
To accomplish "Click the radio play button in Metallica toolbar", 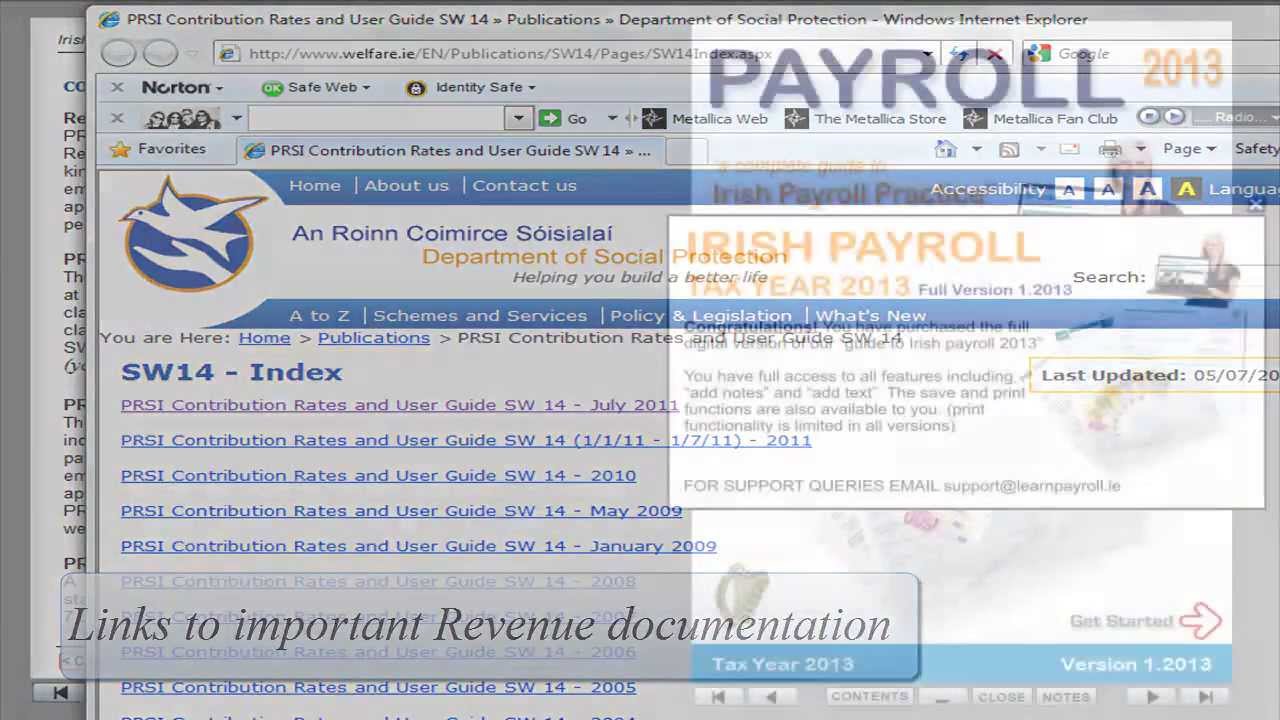I will pos(1174,117).
